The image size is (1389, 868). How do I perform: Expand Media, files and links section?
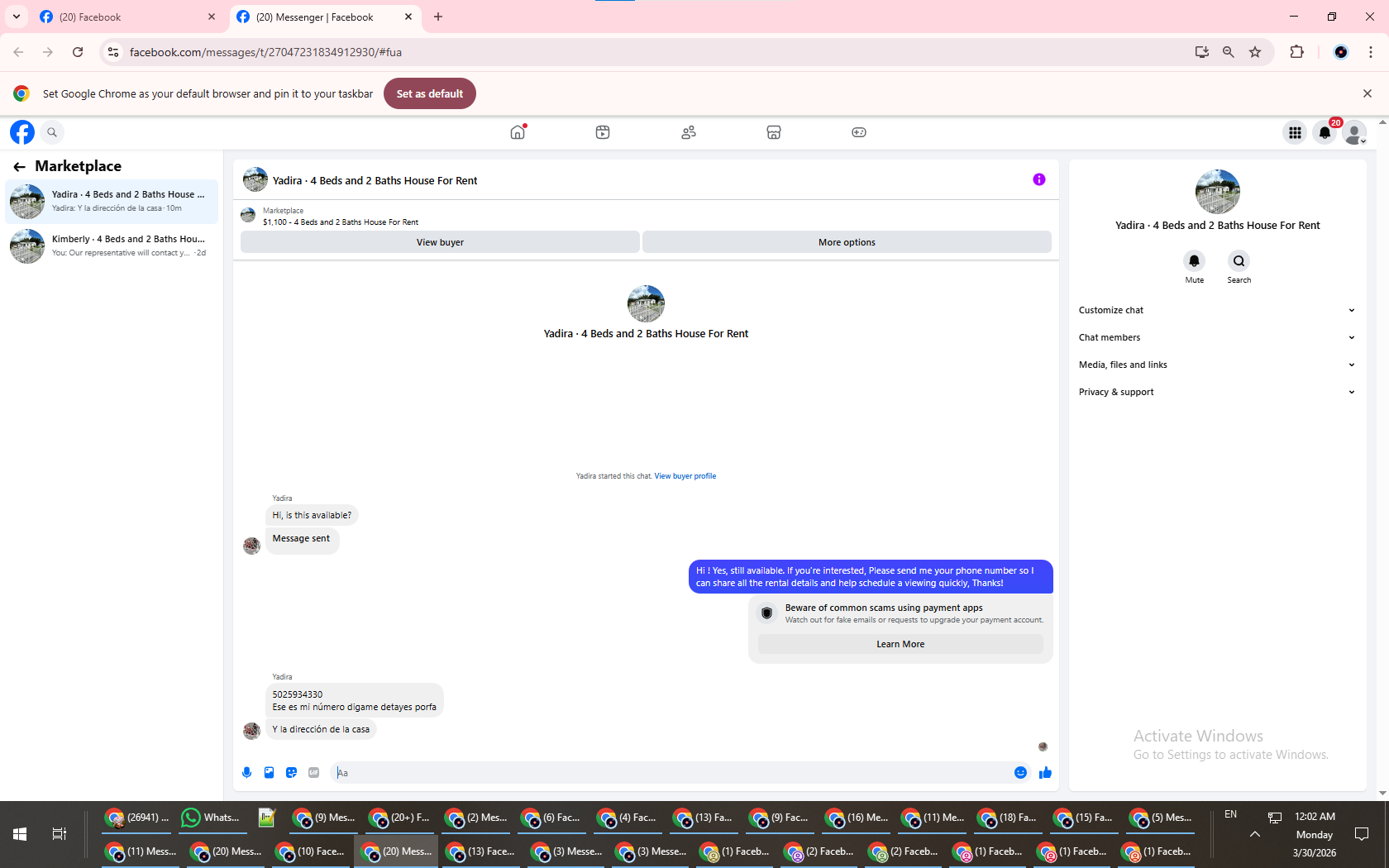[x=1217, y=365]
